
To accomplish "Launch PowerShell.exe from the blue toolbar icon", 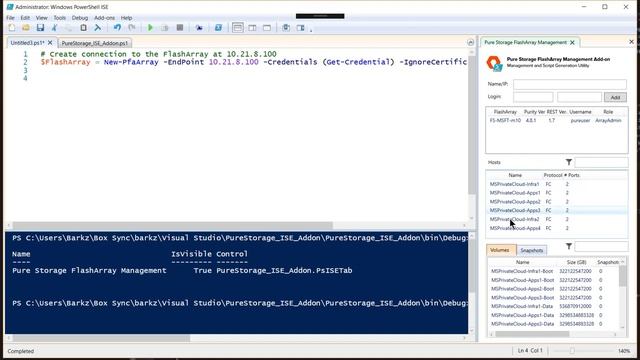I will coord(218,28).
